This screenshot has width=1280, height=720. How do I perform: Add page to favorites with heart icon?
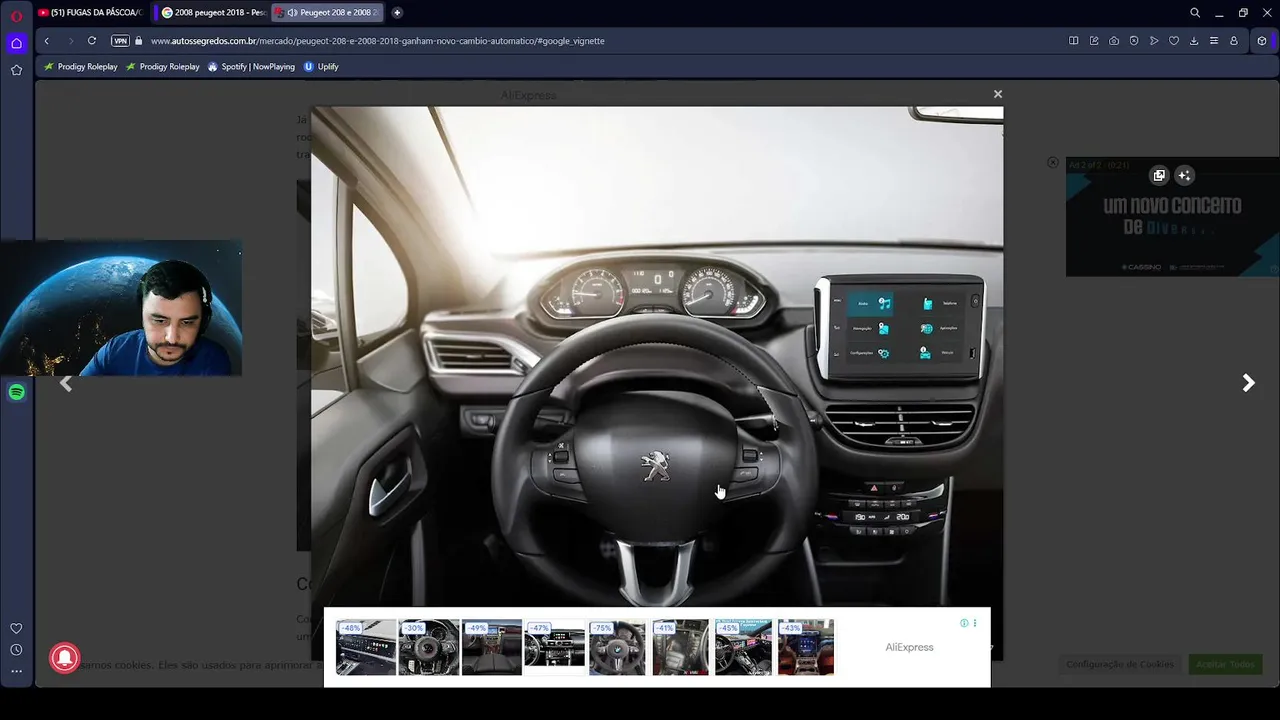(x=1173, y=41)
